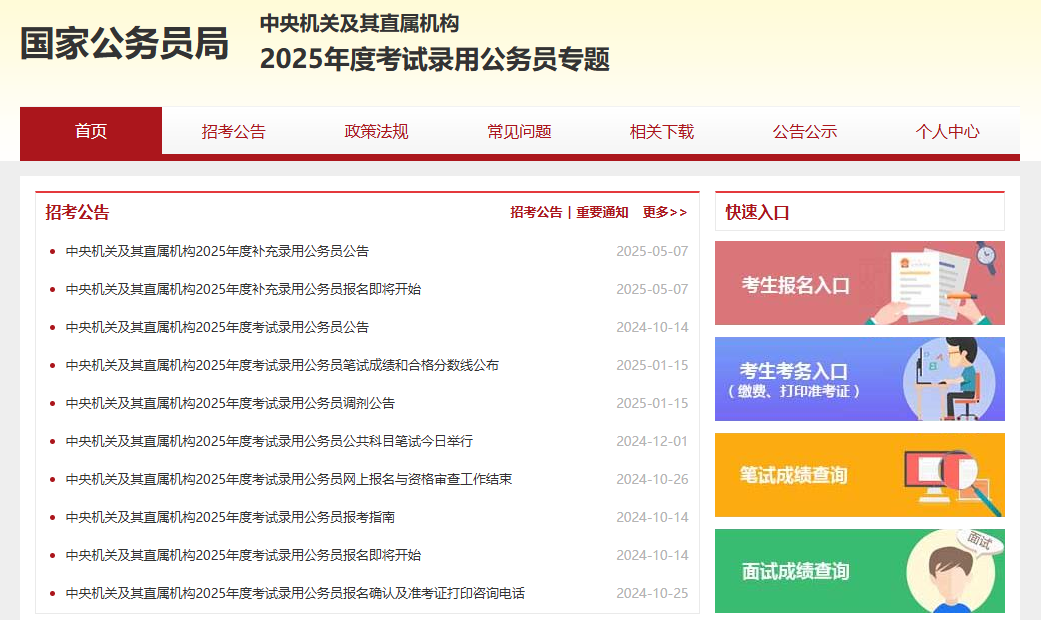Screen dimensions: 1041x620
Task: Go to 招考公告 in navigation bar
Action: coord(234,131)
